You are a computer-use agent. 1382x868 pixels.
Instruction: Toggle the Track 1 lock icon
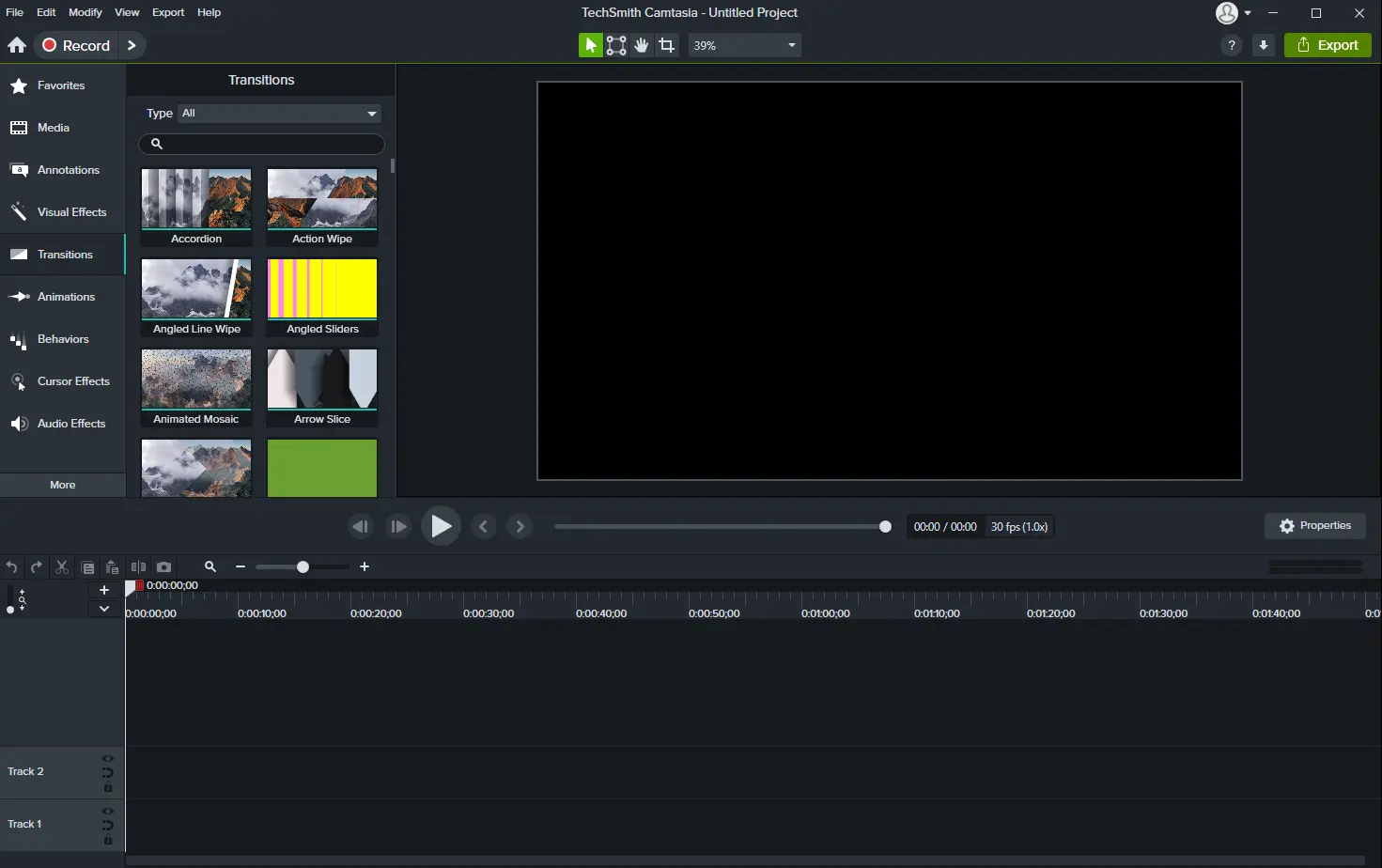point(108,840)
